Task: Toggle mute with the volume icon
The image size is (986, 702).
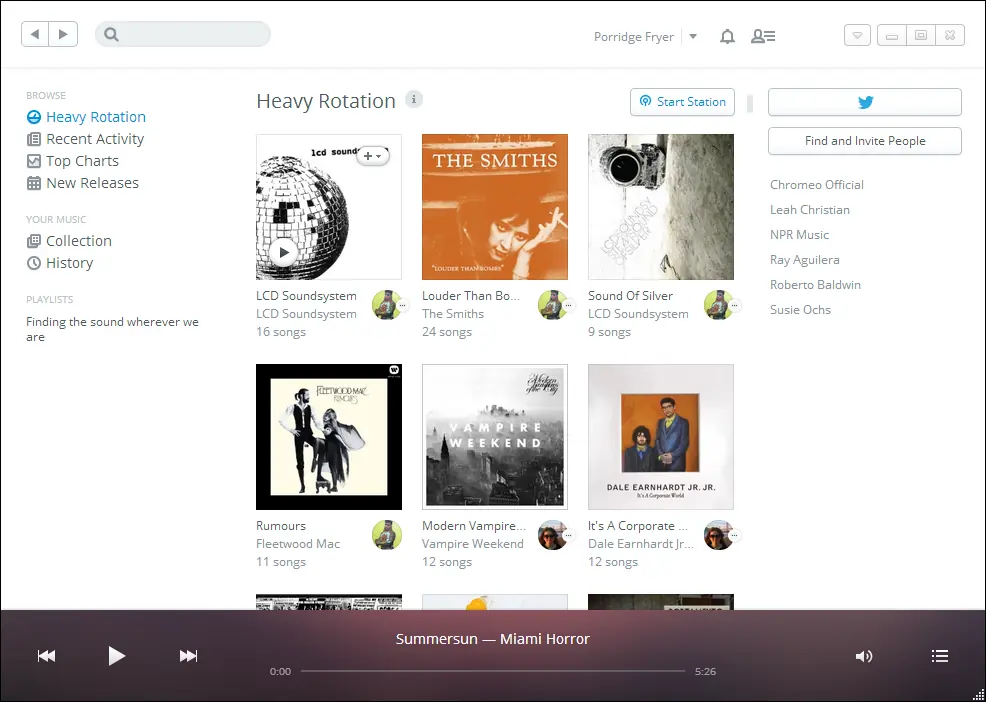Action: [x=864, y=657]
